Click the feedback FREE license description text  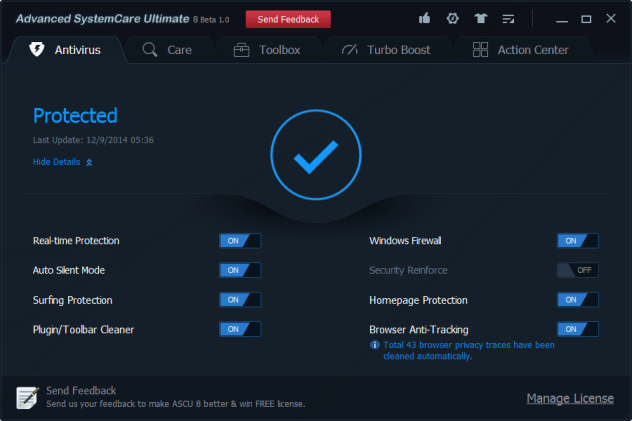point(176,404)
